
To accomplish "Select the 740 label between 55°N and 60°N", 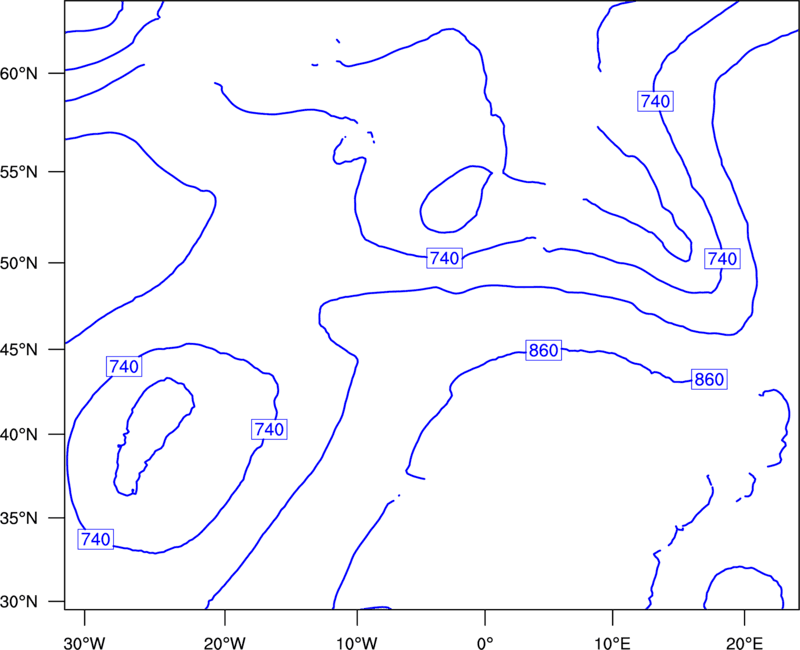I will (656, 101).
